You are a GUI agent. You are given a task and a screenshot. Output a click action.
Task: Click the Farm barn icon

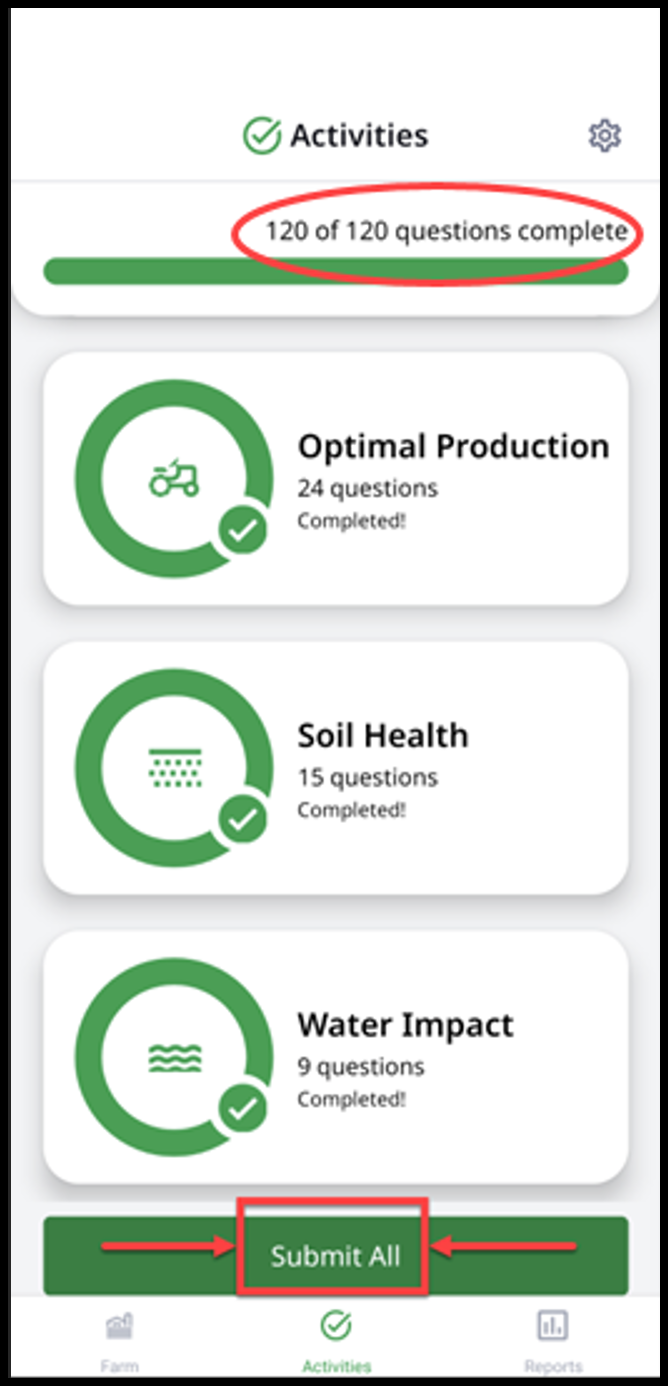click(x=119, y=1326)
